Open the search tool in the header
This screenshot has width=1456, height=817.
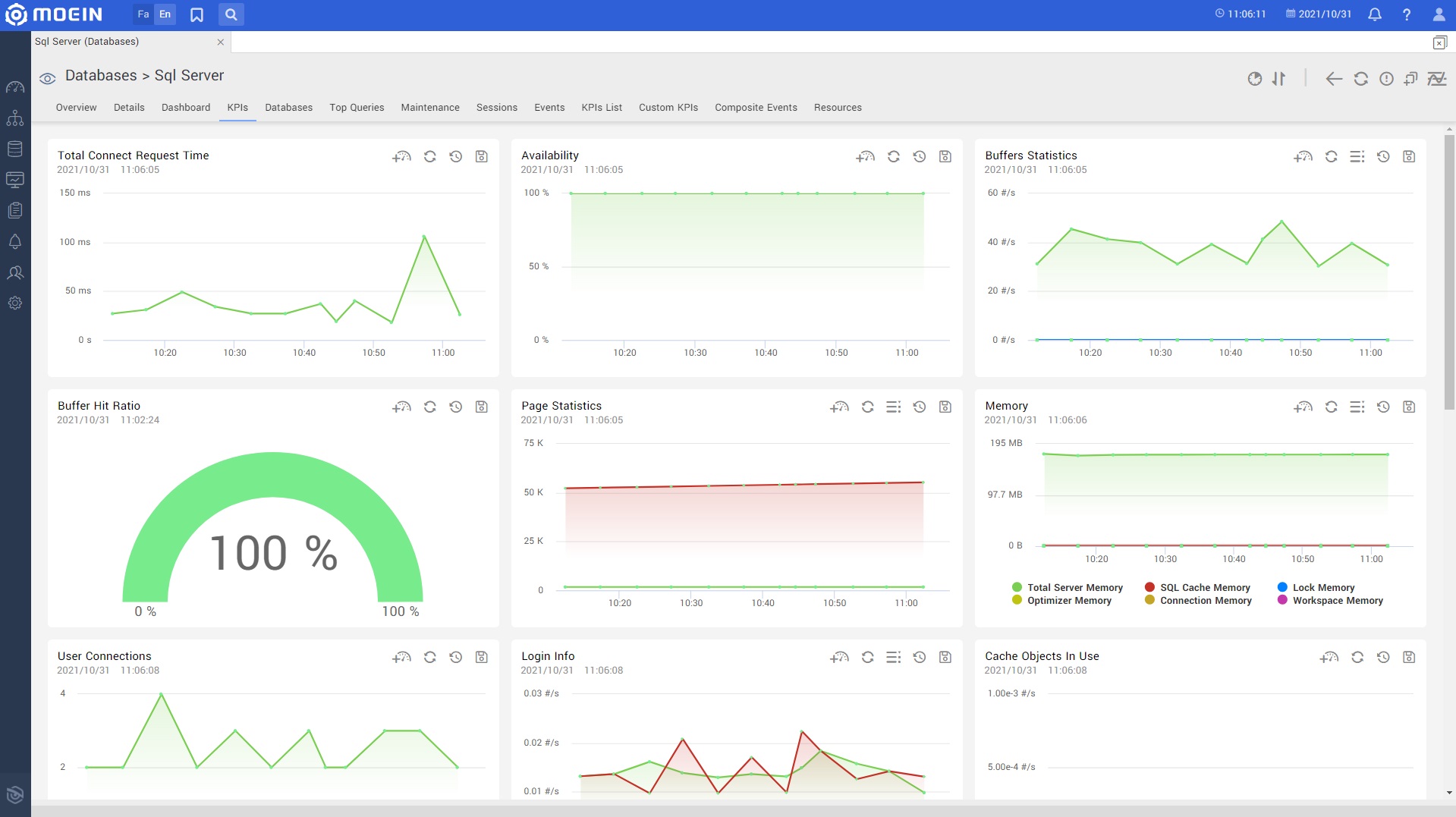[x=231, y=14]
